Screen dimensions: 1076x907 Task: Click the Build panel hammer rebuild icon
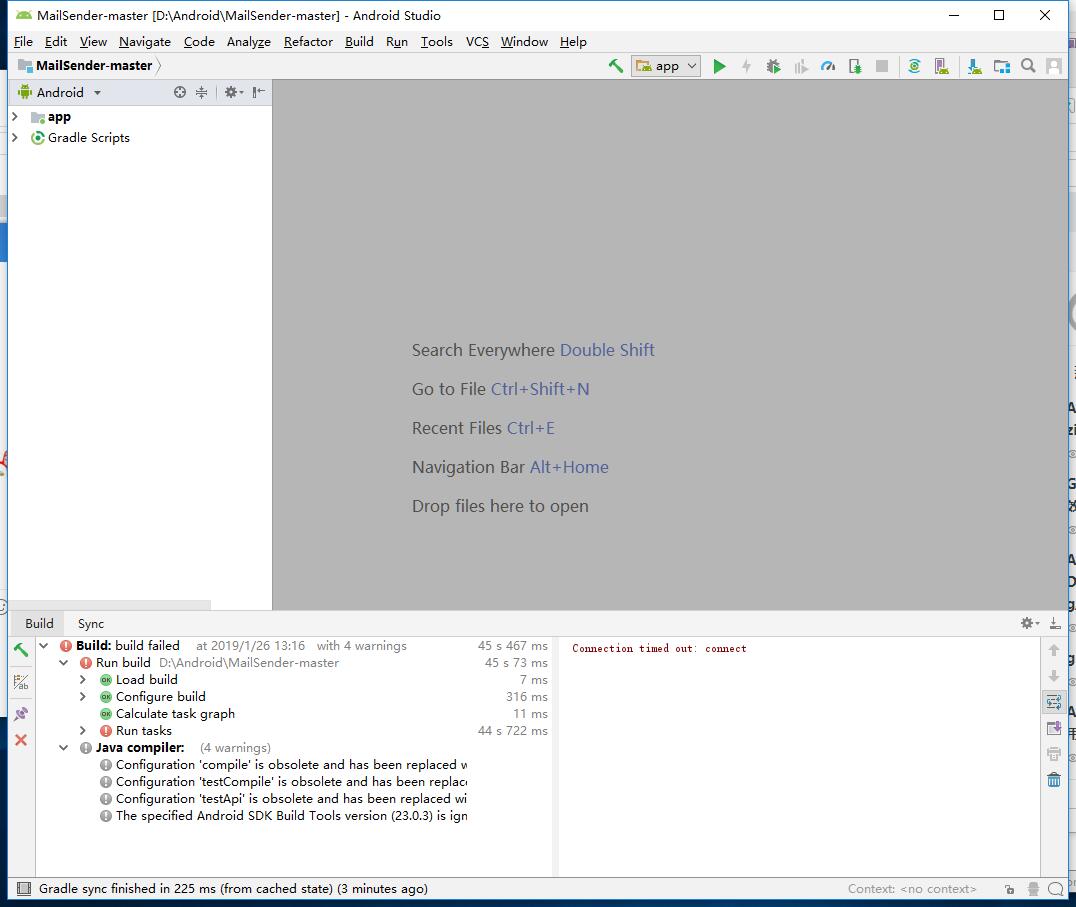21,649
